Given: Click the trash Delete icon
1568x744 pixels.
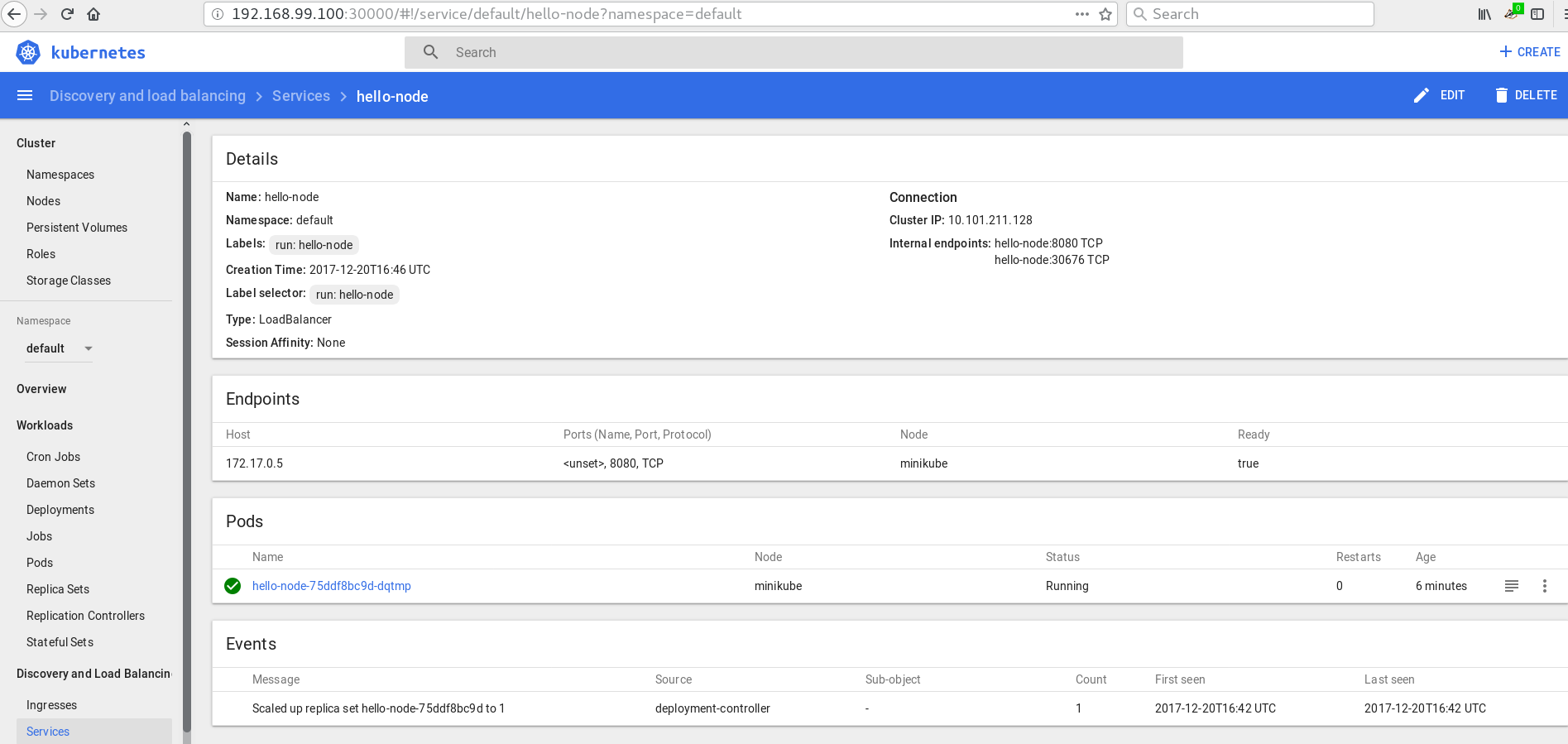Looking at the screenshot, I should pyautogui.click(x=1501, y=96).
